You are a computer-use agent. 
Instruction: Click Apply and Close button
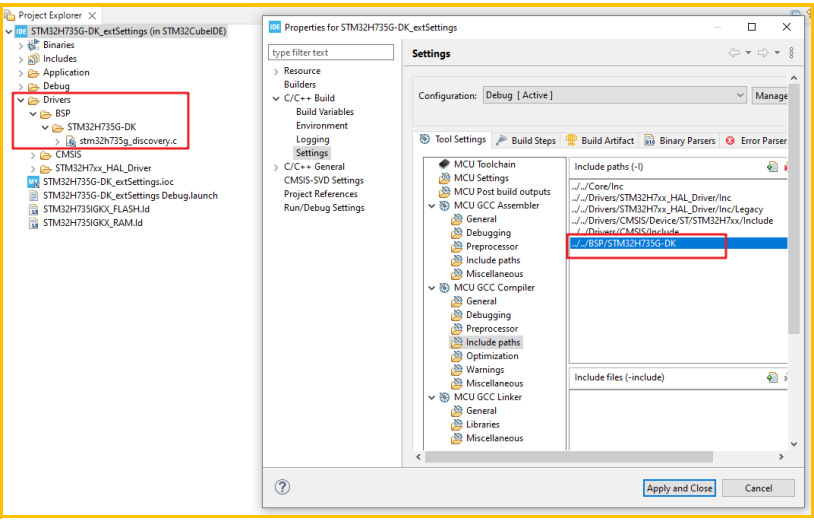679,488
